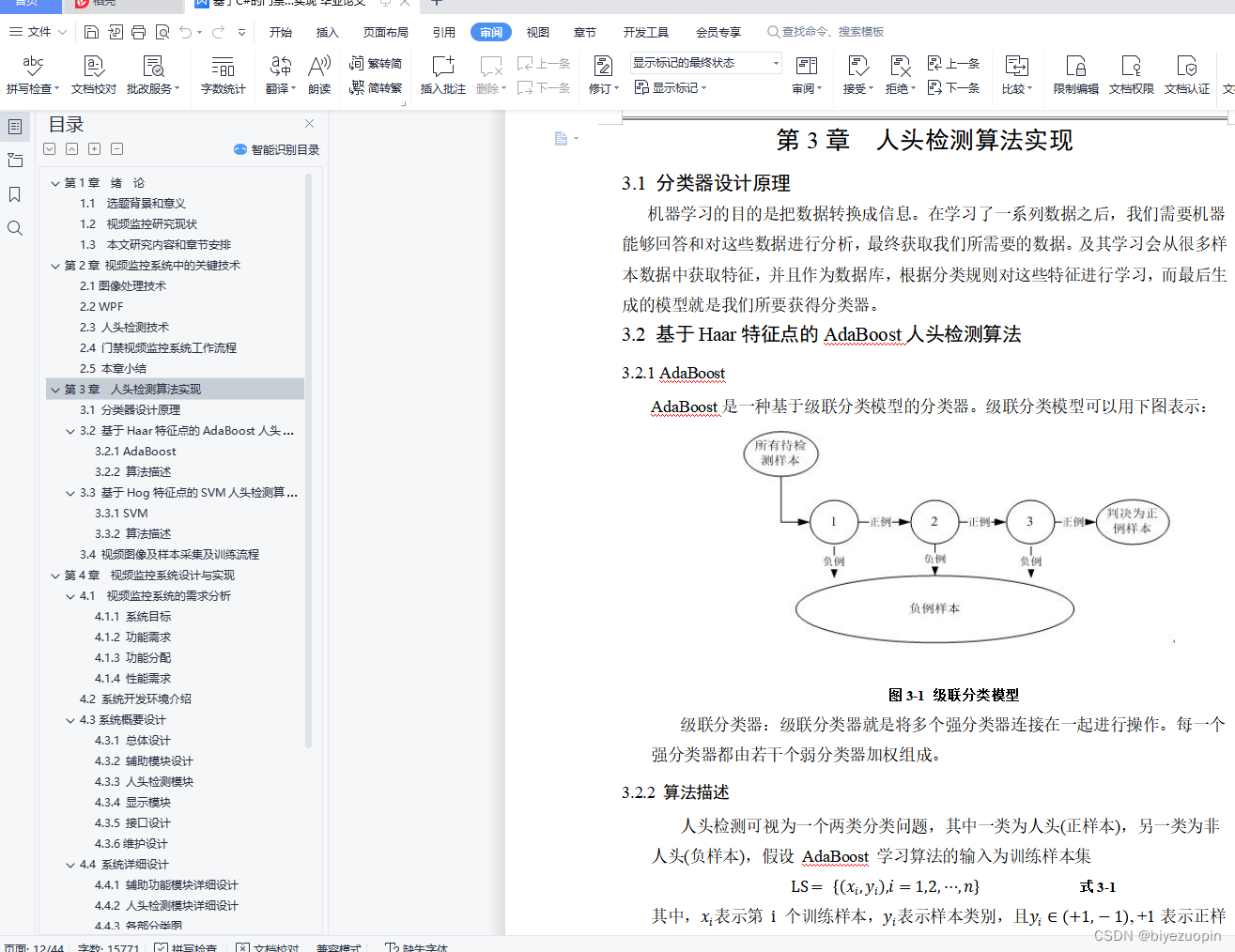The image size is (1235, 952).
Task: Toggle spell check in status bar
Action: point(186,947)
